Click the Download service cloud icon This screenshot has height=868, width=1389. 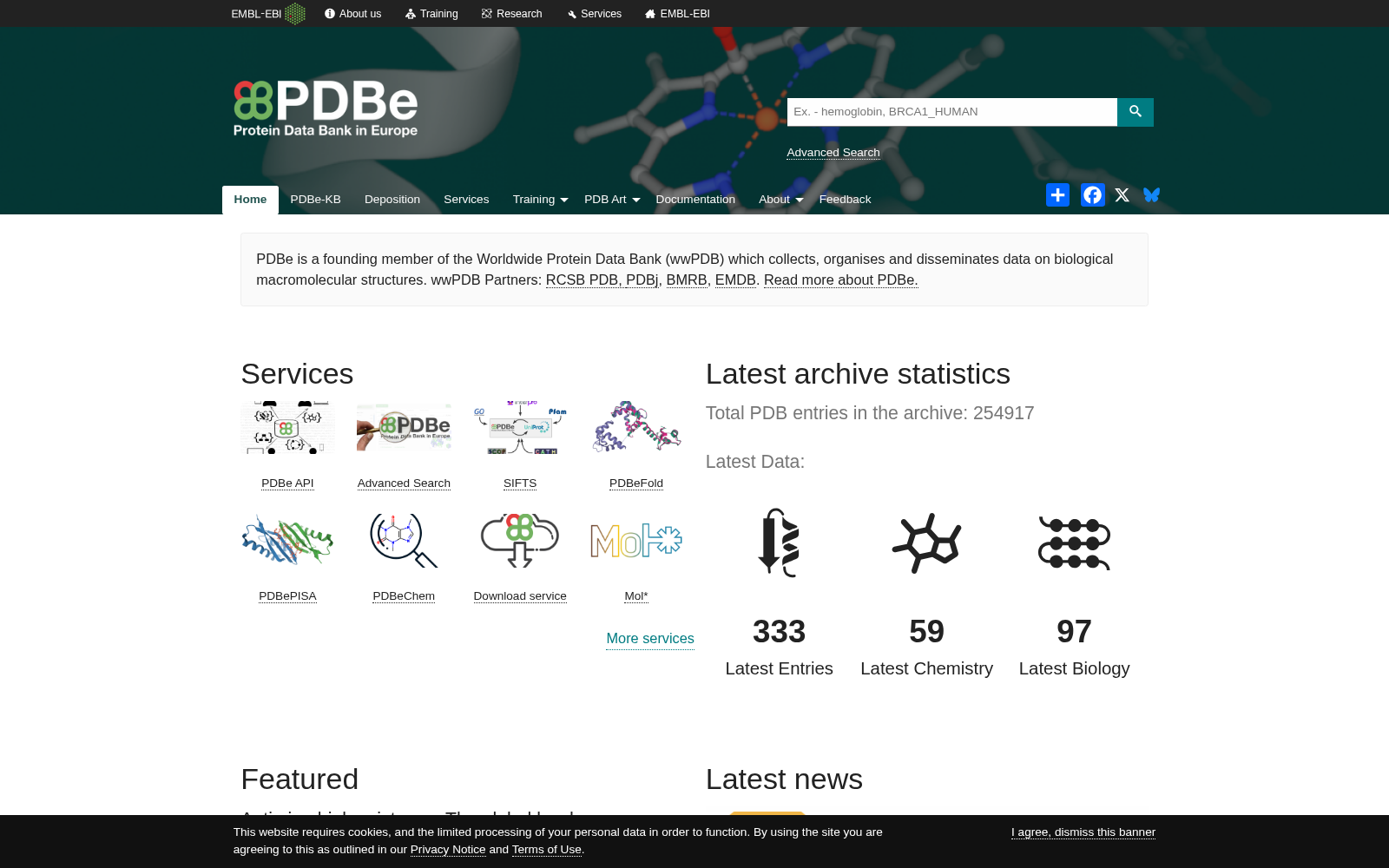[x=520, y=540]
